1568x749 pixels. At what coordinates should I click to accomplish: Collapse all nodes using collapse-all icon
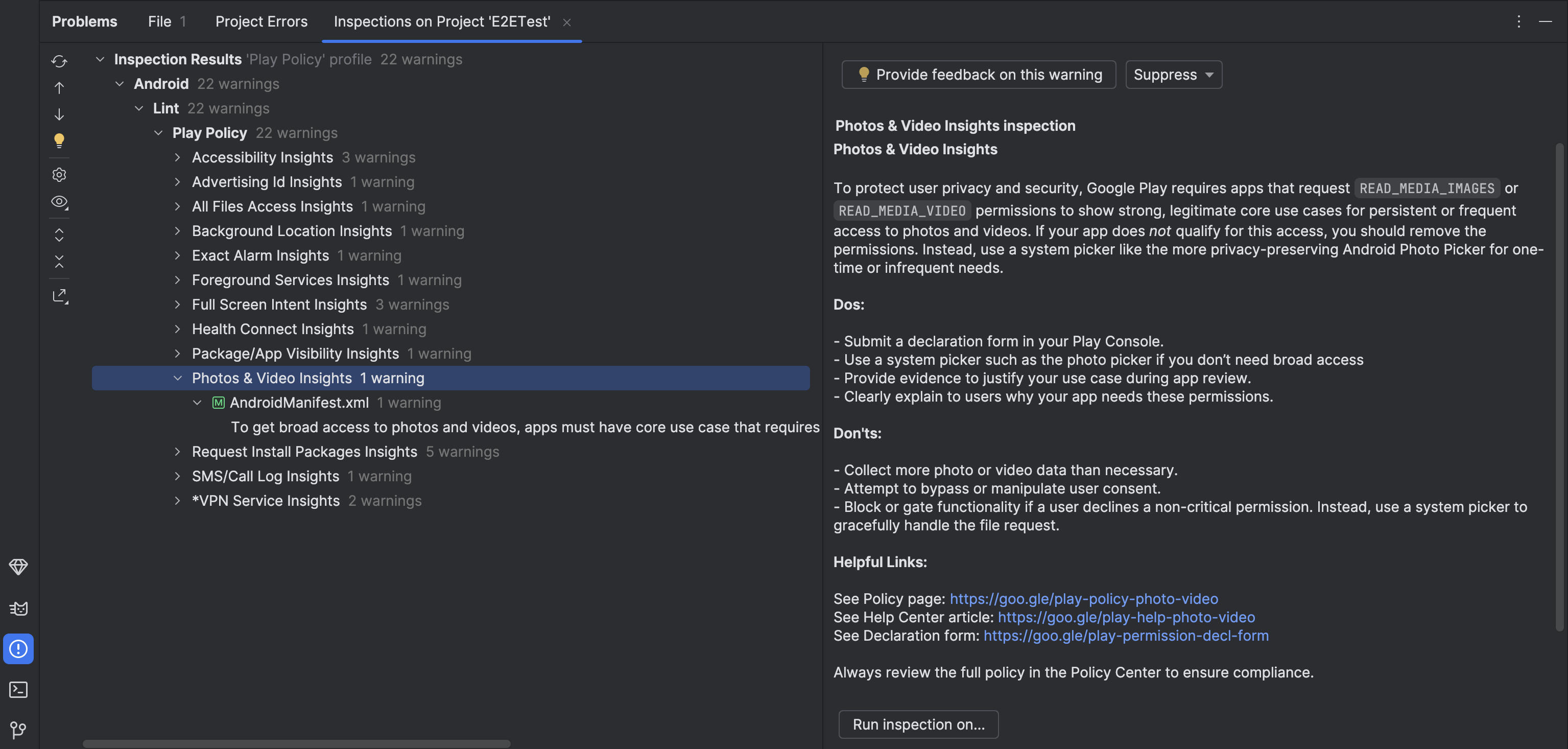(59, 261)
